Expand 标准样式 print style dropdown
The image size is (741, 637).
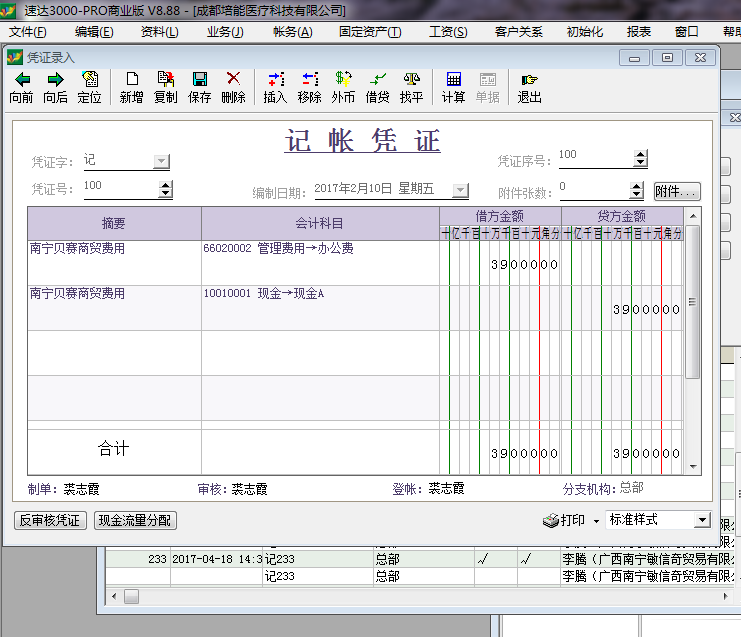(x=702, y=520)
